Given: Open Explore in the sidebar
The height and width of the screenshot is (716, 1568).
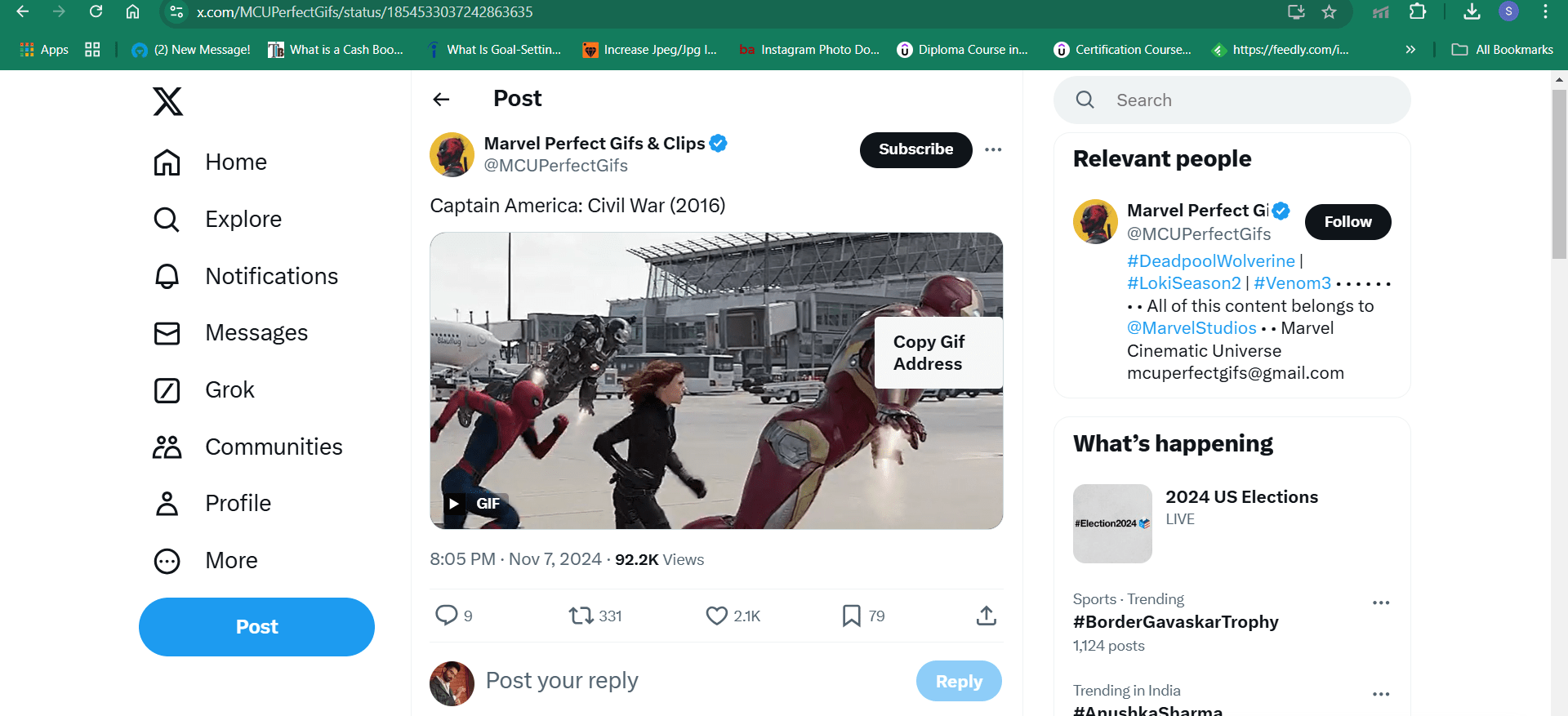Looking at the screenshot, I should pyautogui.click(x=217, y=219).
